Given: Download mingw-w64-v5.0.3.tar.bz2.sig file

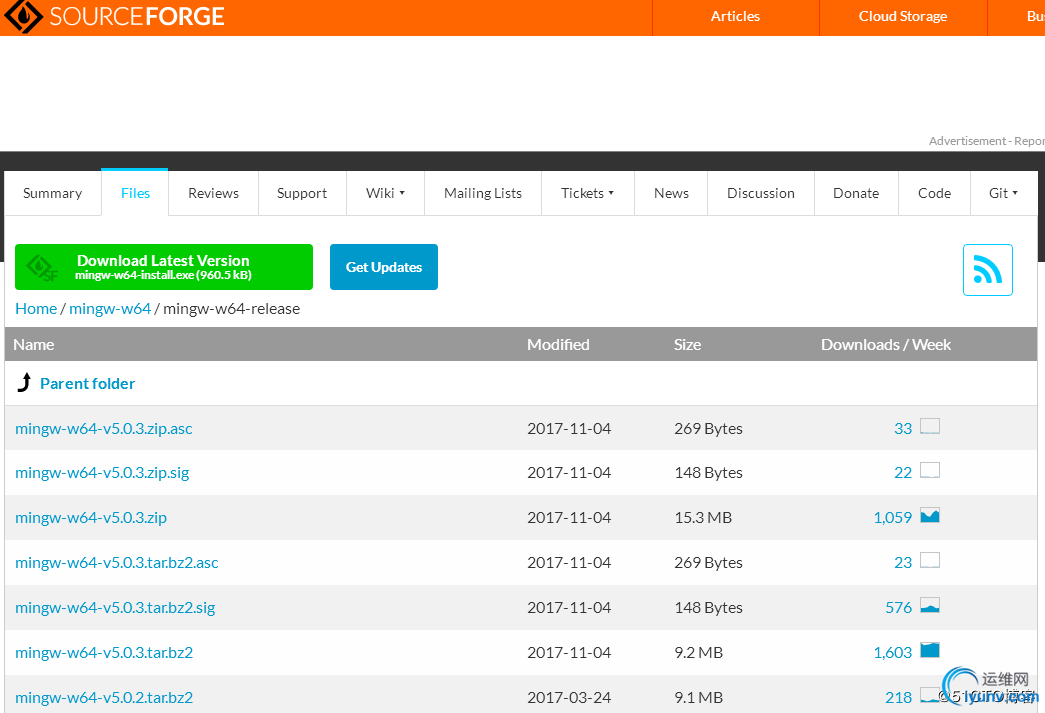Looking at the screenshot, I should [115, 608].
